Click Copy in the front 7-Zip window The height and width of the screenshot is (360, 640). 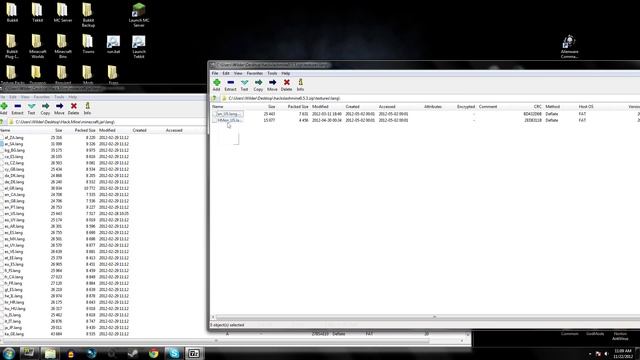[x=258, y=85]
